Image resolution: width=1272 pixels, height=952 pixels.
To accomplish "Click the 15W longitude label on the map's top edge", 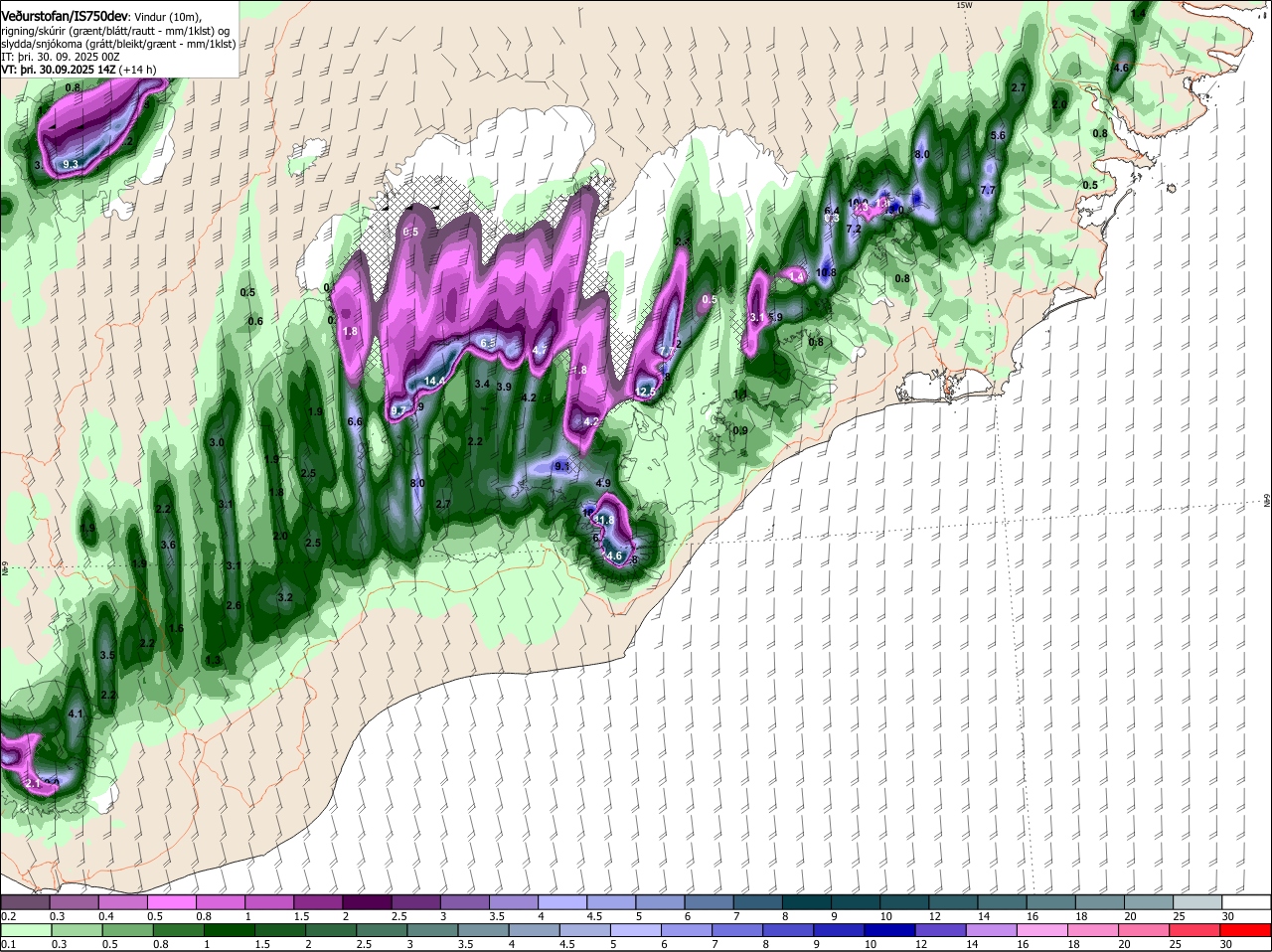I will click(x=963, y=5).
